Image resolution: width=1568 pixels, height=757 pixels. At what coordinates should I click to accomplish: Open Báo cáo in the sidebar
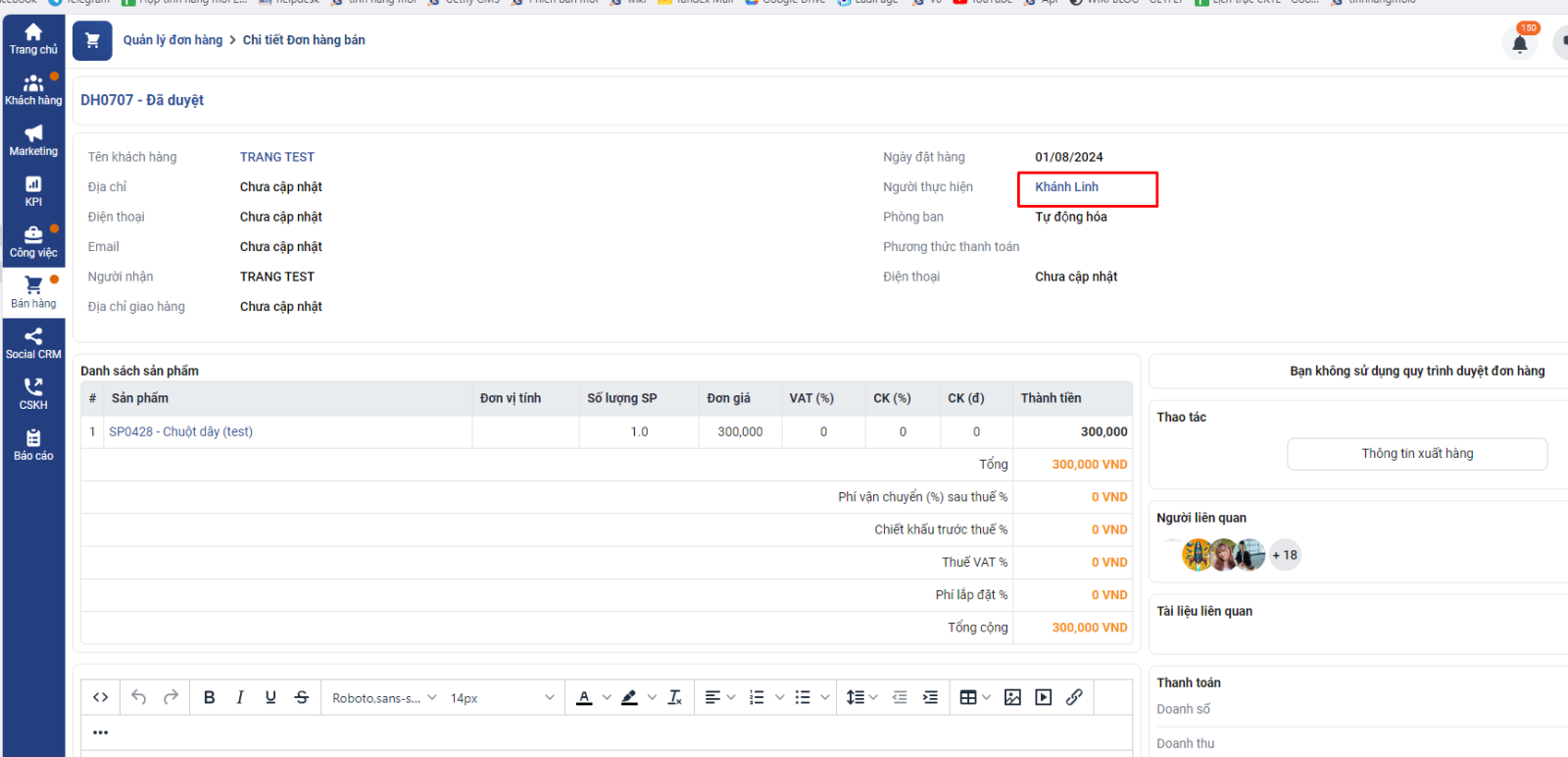pyautogui.click(x=33, y=444)
